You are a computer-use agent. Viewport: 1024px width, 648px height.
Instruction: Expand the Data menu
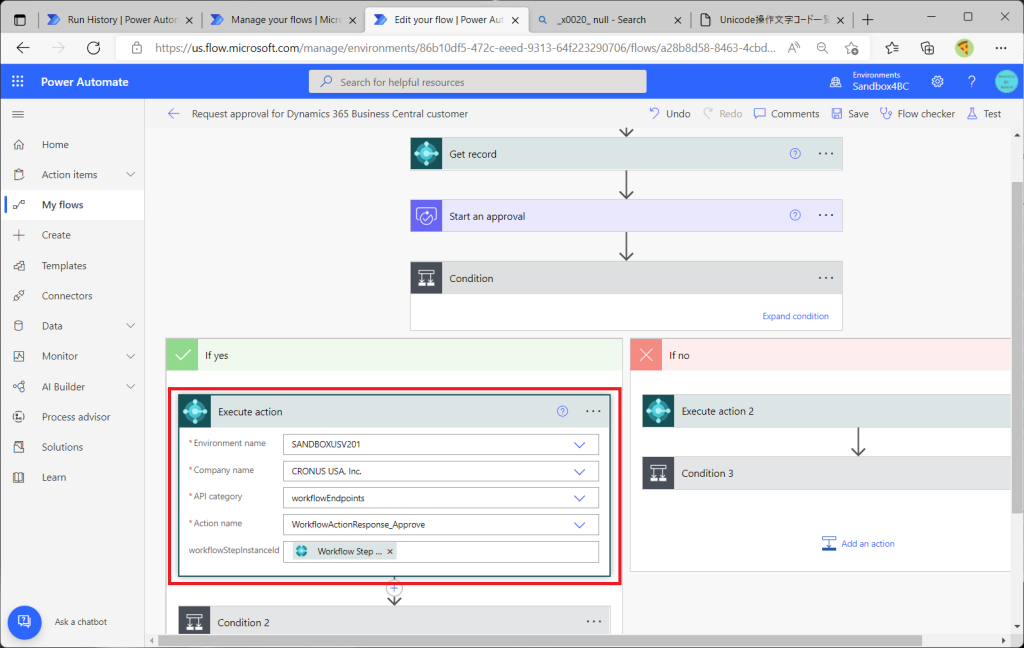point(131,325)
